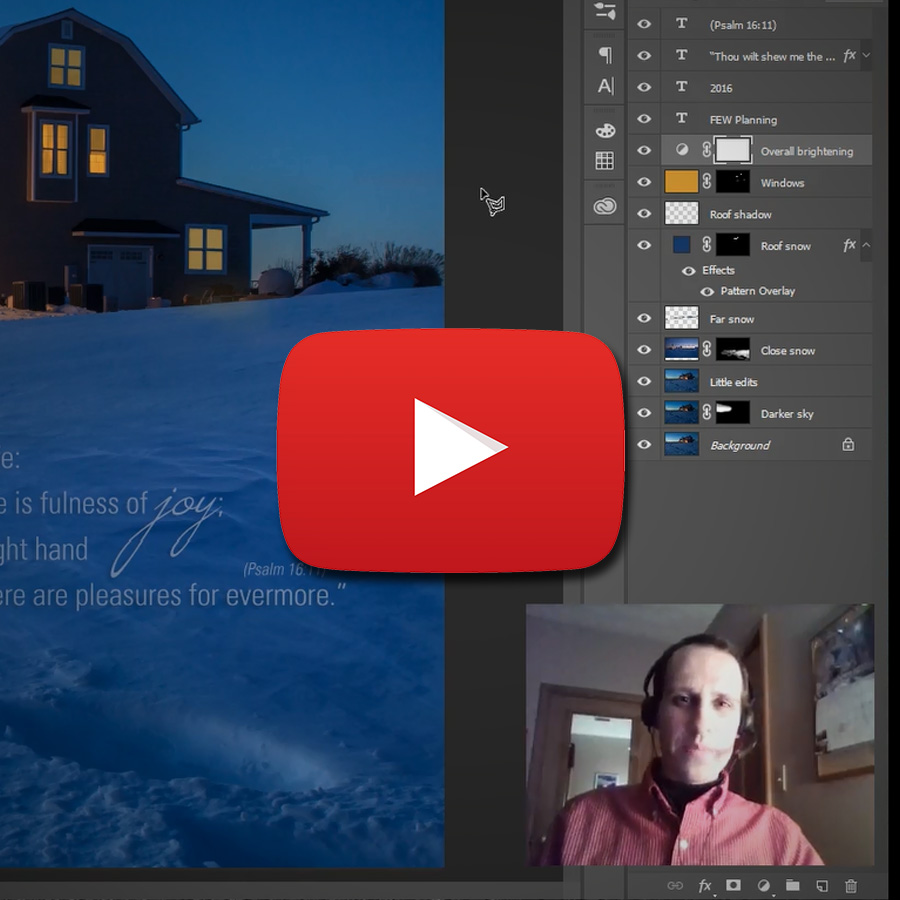This screenshot has width=900, height=900.
Task: Click the T type icon of (Psalm 16:11) layer
Action: coord(681,24)
